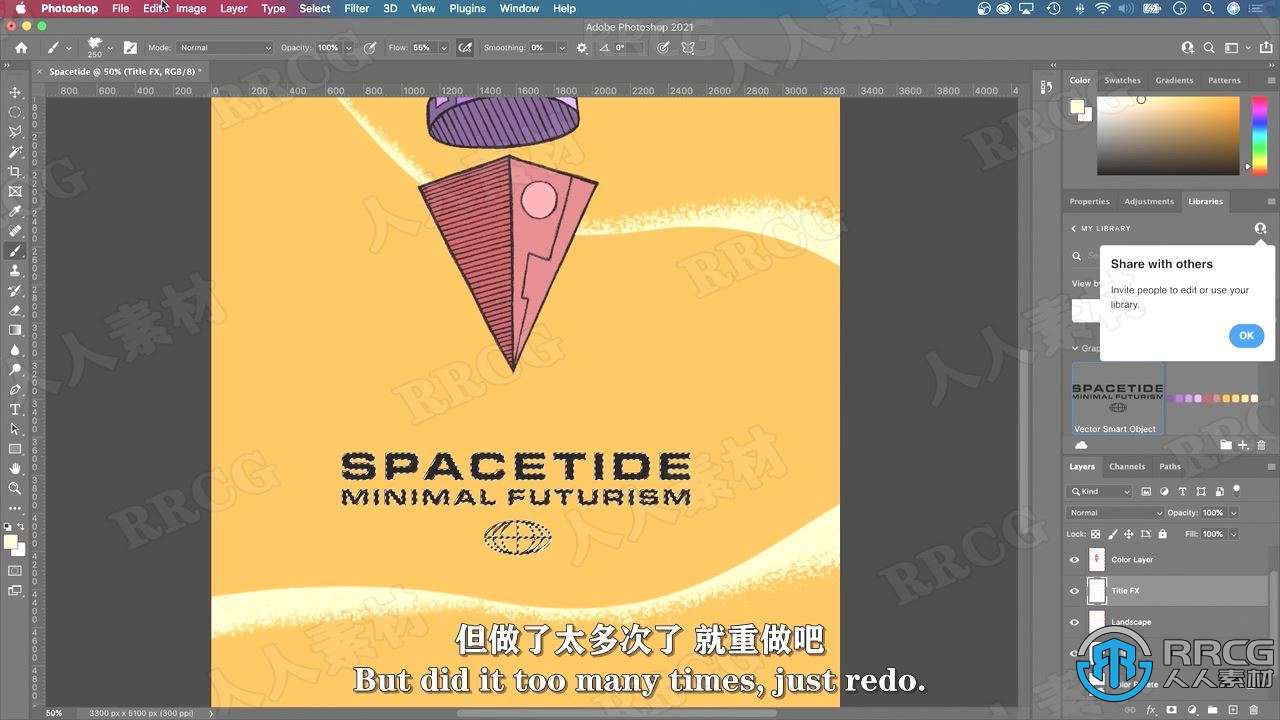Select the Clone Stamp tool
Screen dimensions: 1280x720
[x=15, y=270]
